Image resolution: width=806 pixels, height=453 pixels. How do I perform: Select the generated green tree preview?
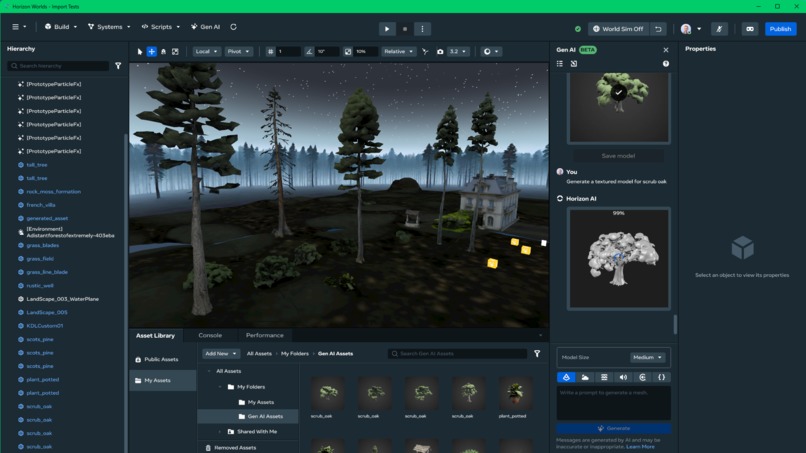click(618, 107)
